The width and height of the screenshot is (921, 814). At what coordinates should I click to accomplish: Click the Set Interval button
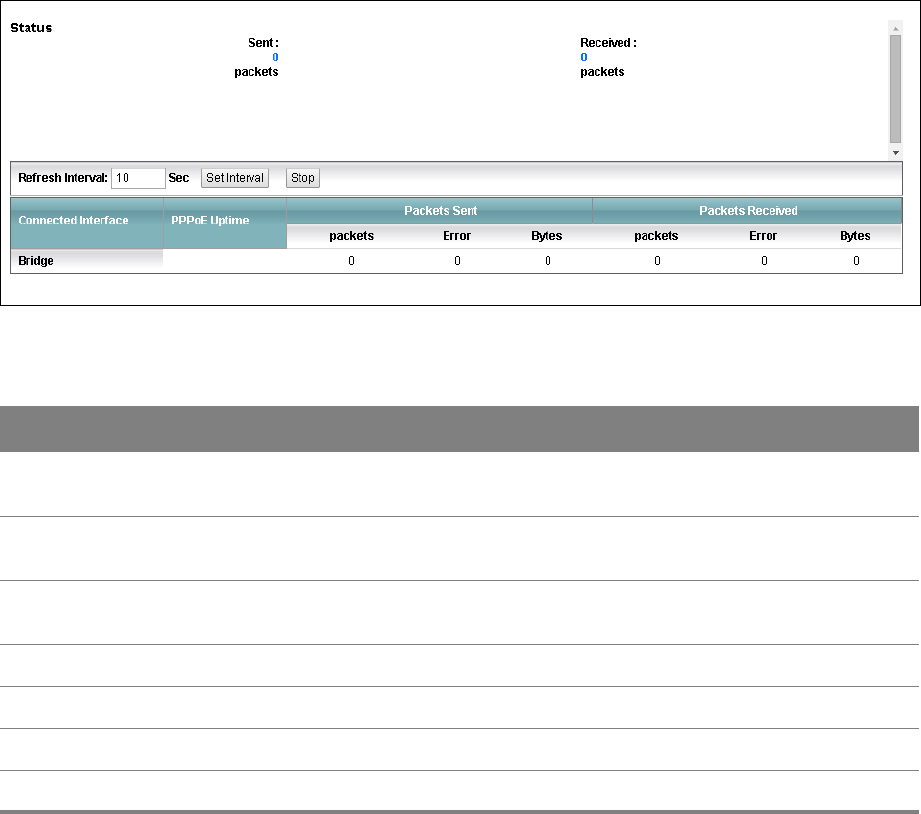[x=235, y=178]
